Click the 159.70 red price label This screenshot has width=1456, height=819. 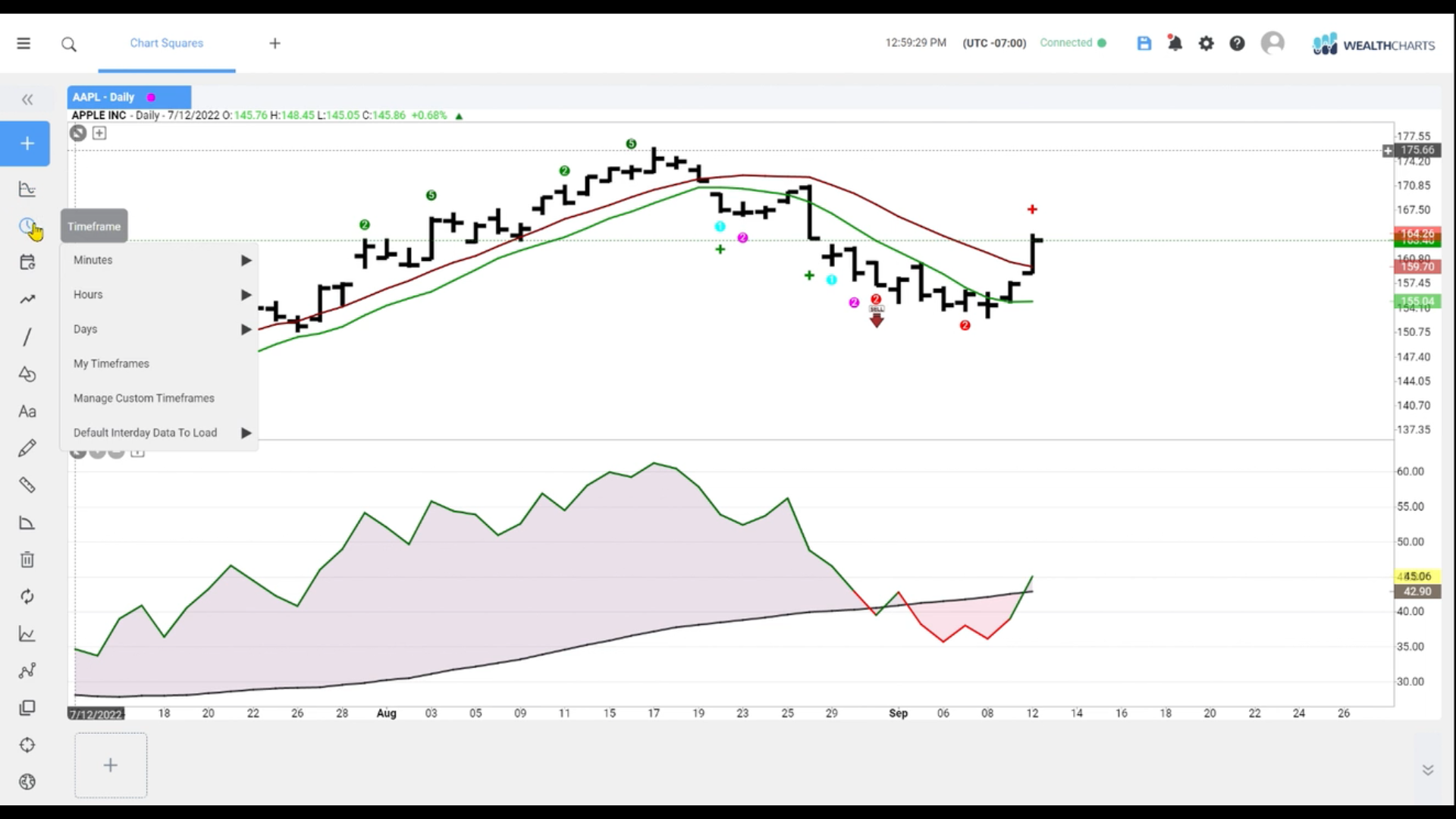[x=1417, y=266]
